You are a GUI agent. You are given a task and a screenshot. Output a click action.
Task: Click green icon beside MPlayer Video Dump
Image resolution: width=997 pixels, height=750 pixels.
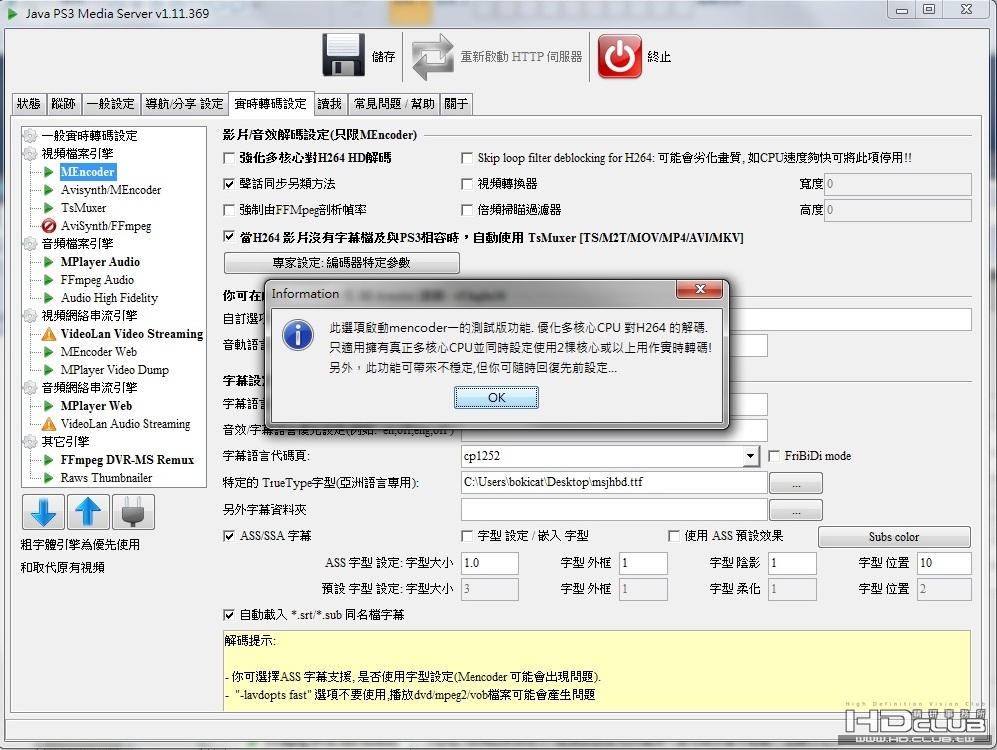point(48,370)
